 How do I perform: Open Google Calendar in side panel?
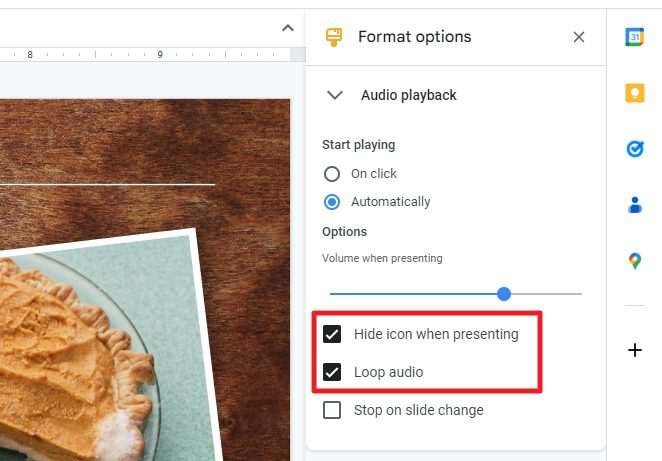click(635, 37)
